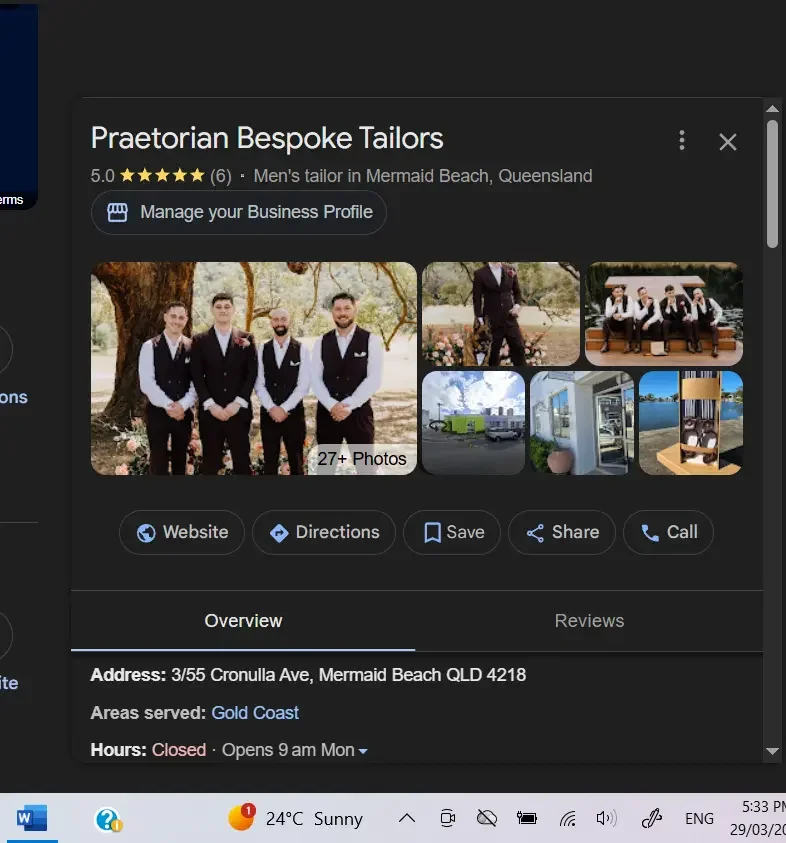The width and height of the screenshot is (786, 843).
Task: Expand the opening hours dropdown arrow
Action: coord(363,751)
